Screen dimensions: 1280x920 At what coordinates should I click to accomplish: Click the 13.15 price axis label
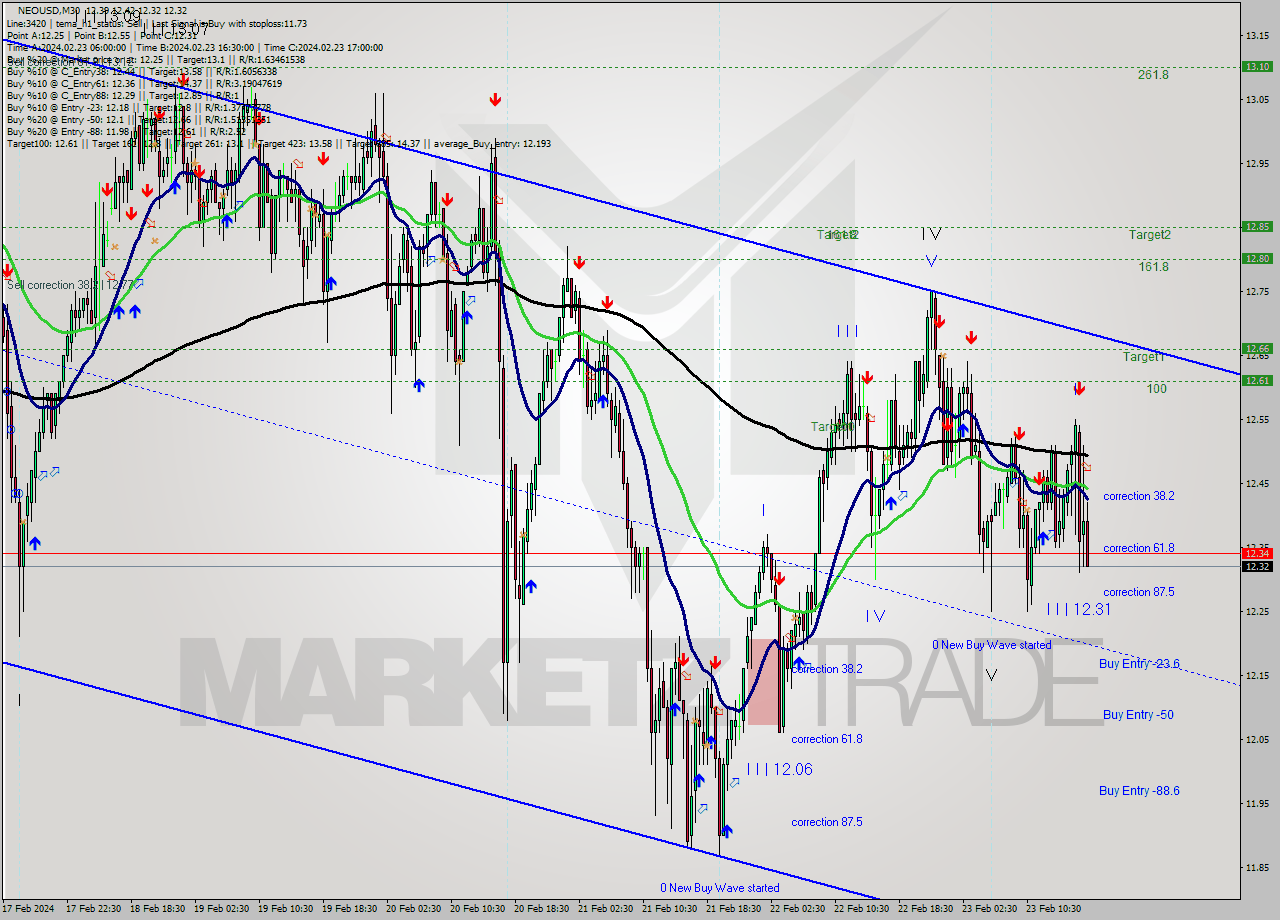(1256, 36)
